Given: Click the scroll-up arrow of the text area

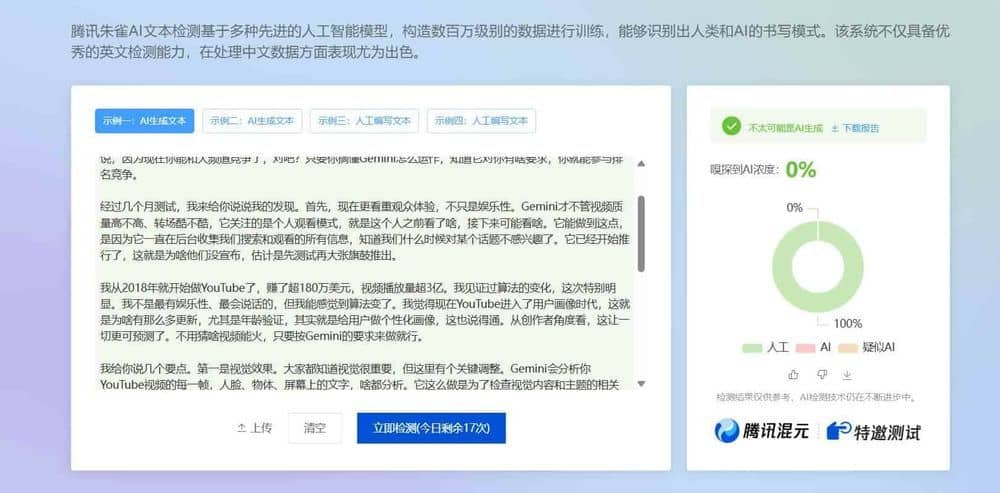Looking at the screenshot, I should (x=641, y=162).
